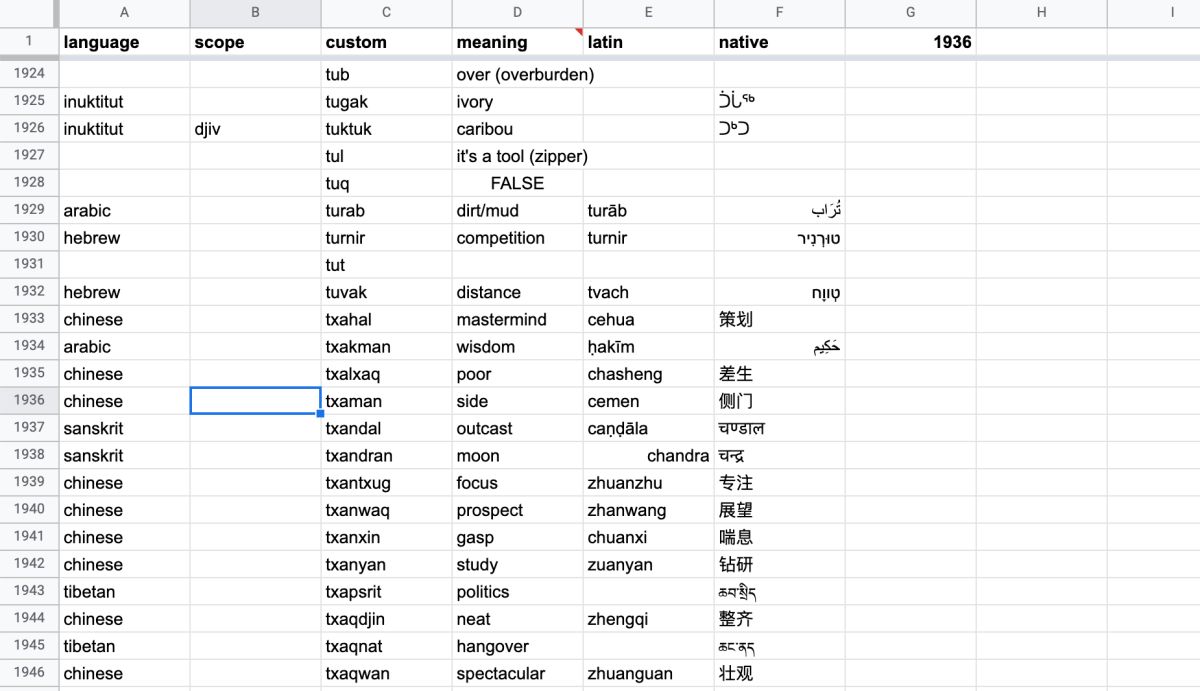The height and width of the screenshot is (691, 1200).
Task: Select the 'tuvak' cell
Action: 387,292
